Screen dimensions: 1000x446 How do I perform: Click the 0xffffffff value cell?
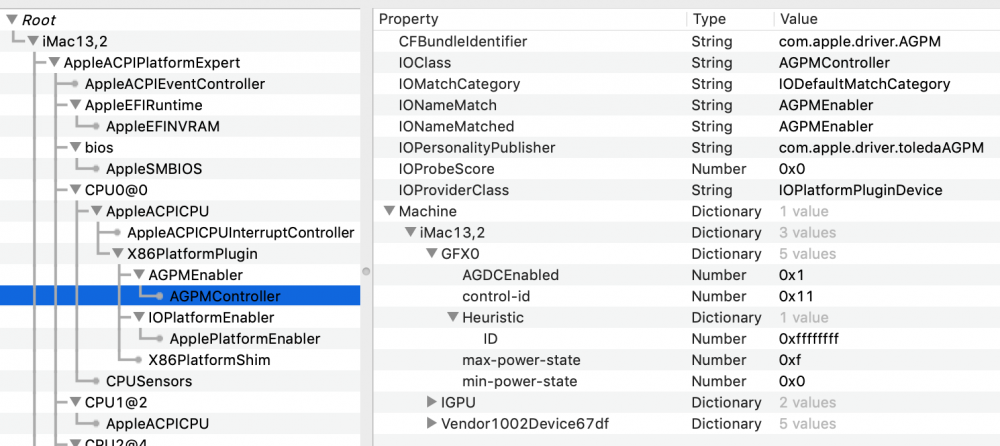pos(809,339)
